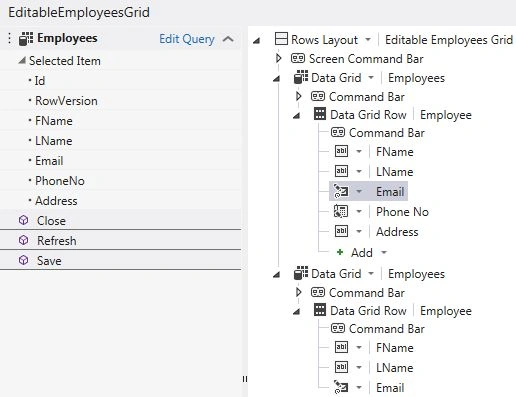The height and width of the screenshot is (397, 516).
Task: Select FName field under Selected Item
Action: pos(54,121)
